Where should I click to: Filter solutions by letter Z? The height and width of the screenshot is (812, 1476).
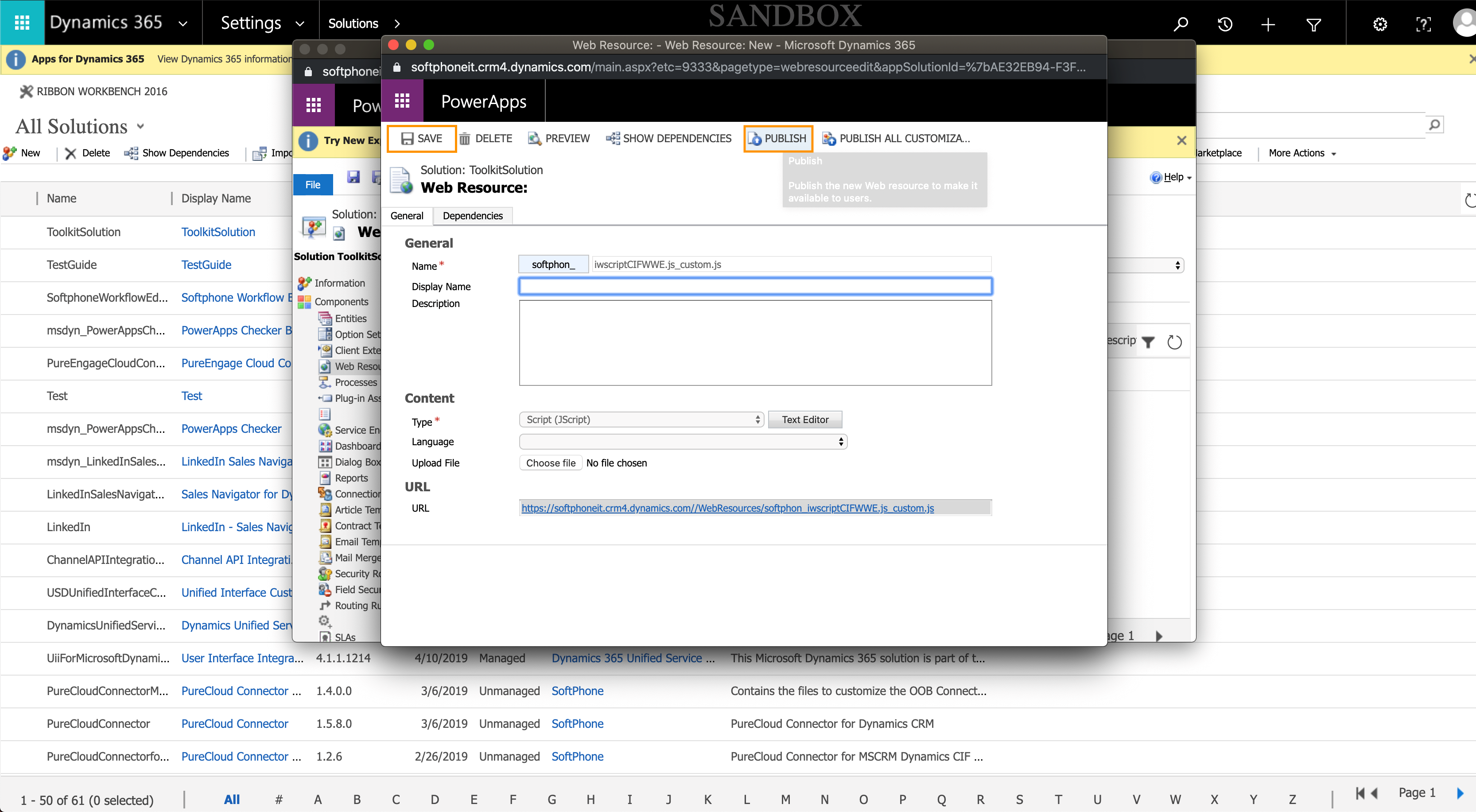click(1292, 800)
